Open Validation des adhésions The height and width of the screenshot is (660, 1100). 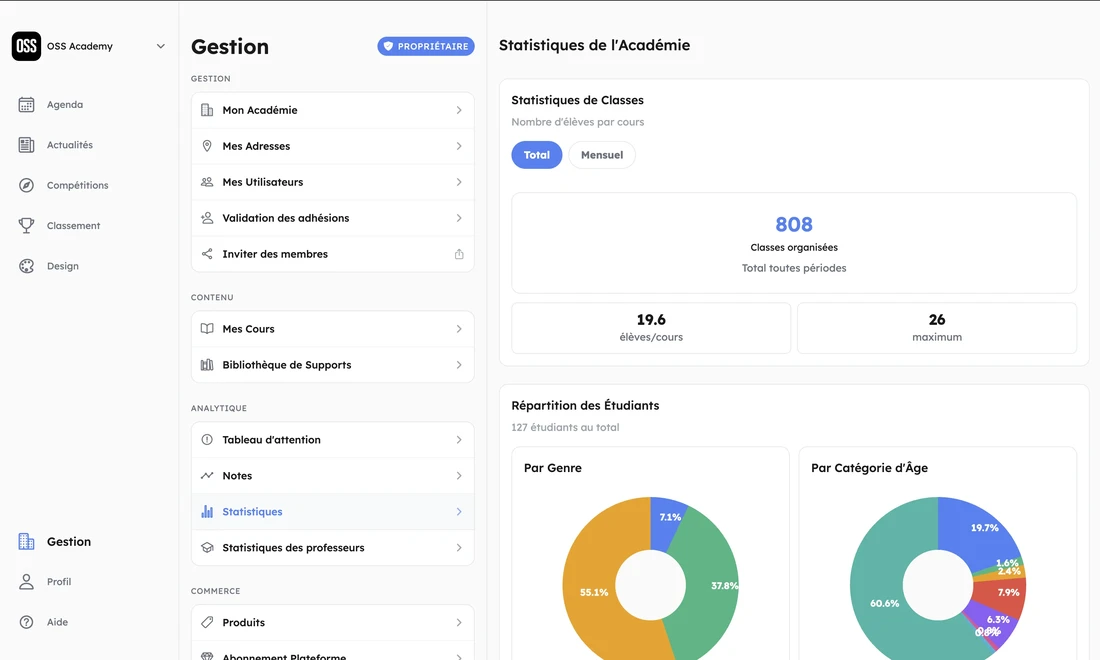click(x=332, y=217)
